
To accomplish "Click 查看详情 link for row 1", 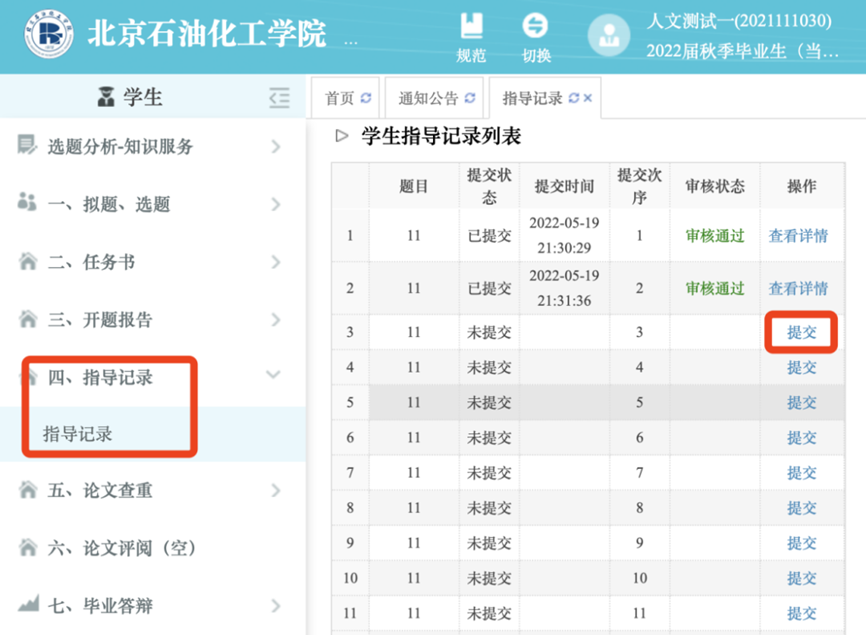I will click(798, 236).
